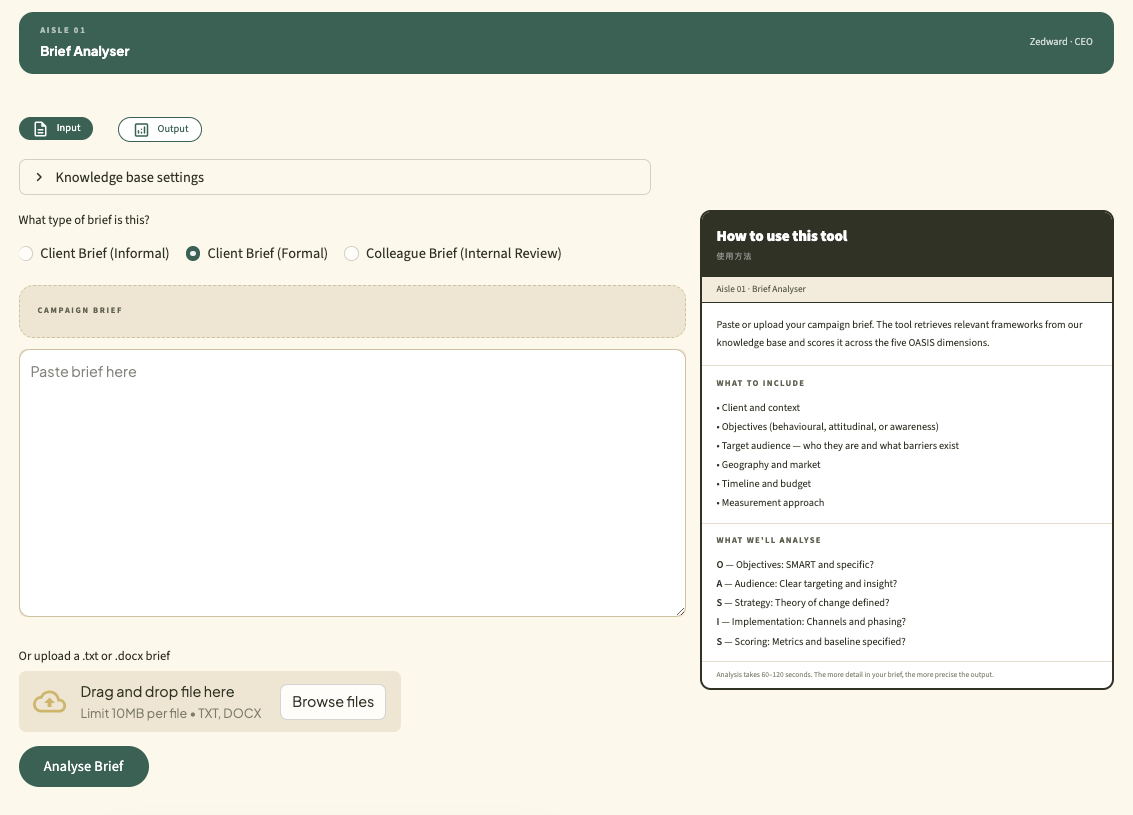
Task: Click the Analyse Brief button
Action: [84, 766]
